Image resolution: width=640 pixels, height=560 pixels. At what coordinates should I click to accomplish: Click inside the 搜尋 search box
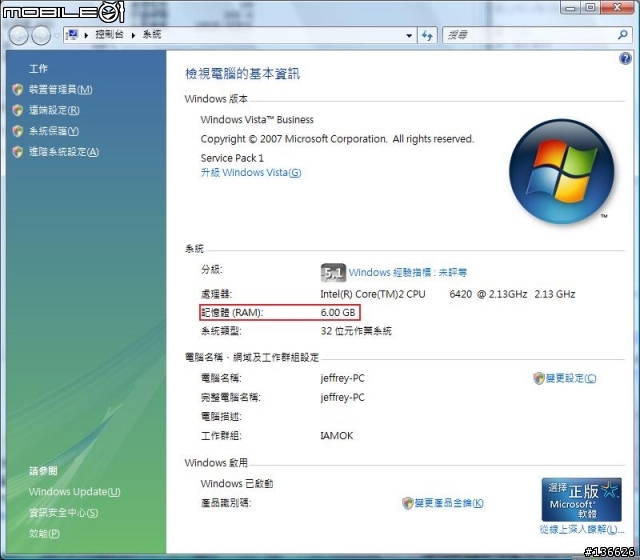click(x=531, y=35)
